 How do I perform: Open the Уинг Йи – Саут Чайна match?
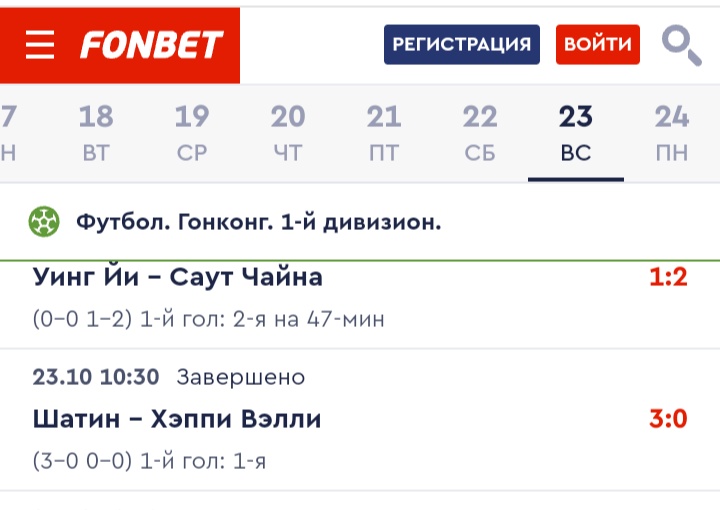(178, 277)
